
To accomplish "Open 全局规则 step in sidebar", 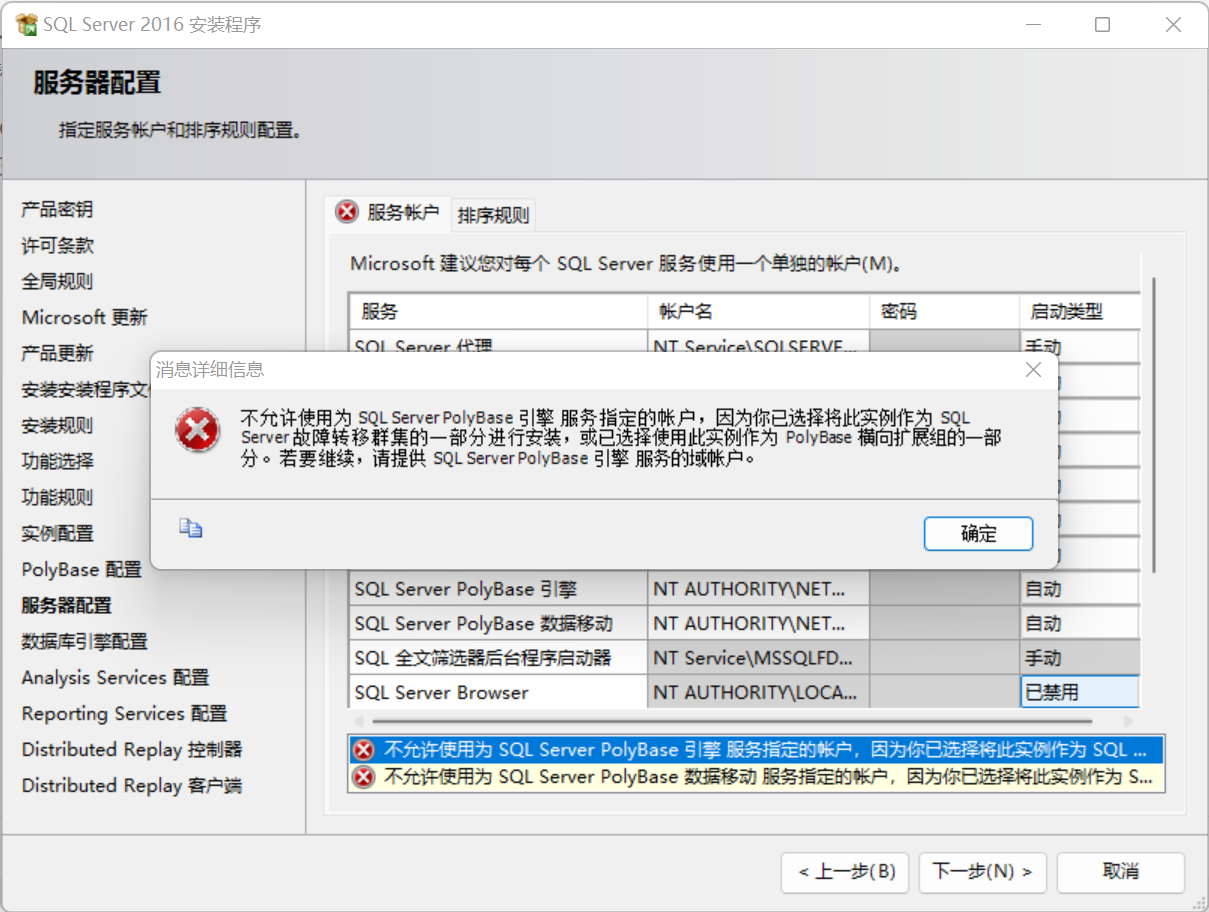I will tap(58, 281).
